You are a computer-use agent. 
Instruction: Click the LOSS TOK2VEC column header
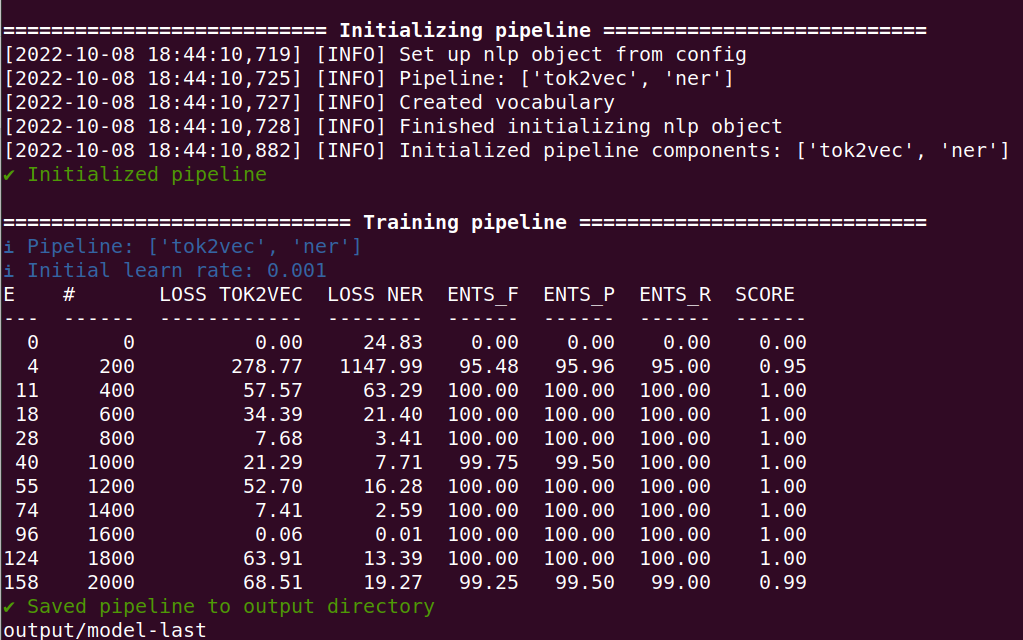[x=231, y=295]
